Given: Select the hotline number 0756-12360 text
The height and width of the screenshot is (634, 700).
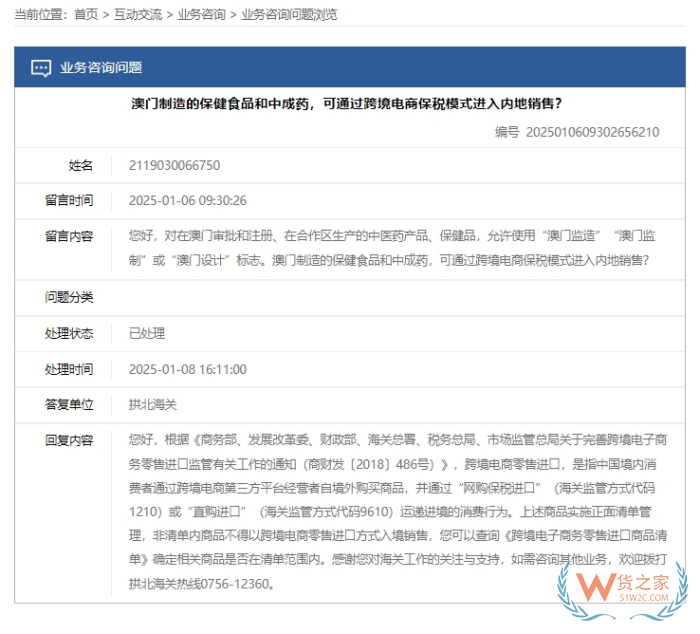Looking at the screenshot, I should point(235,584).
